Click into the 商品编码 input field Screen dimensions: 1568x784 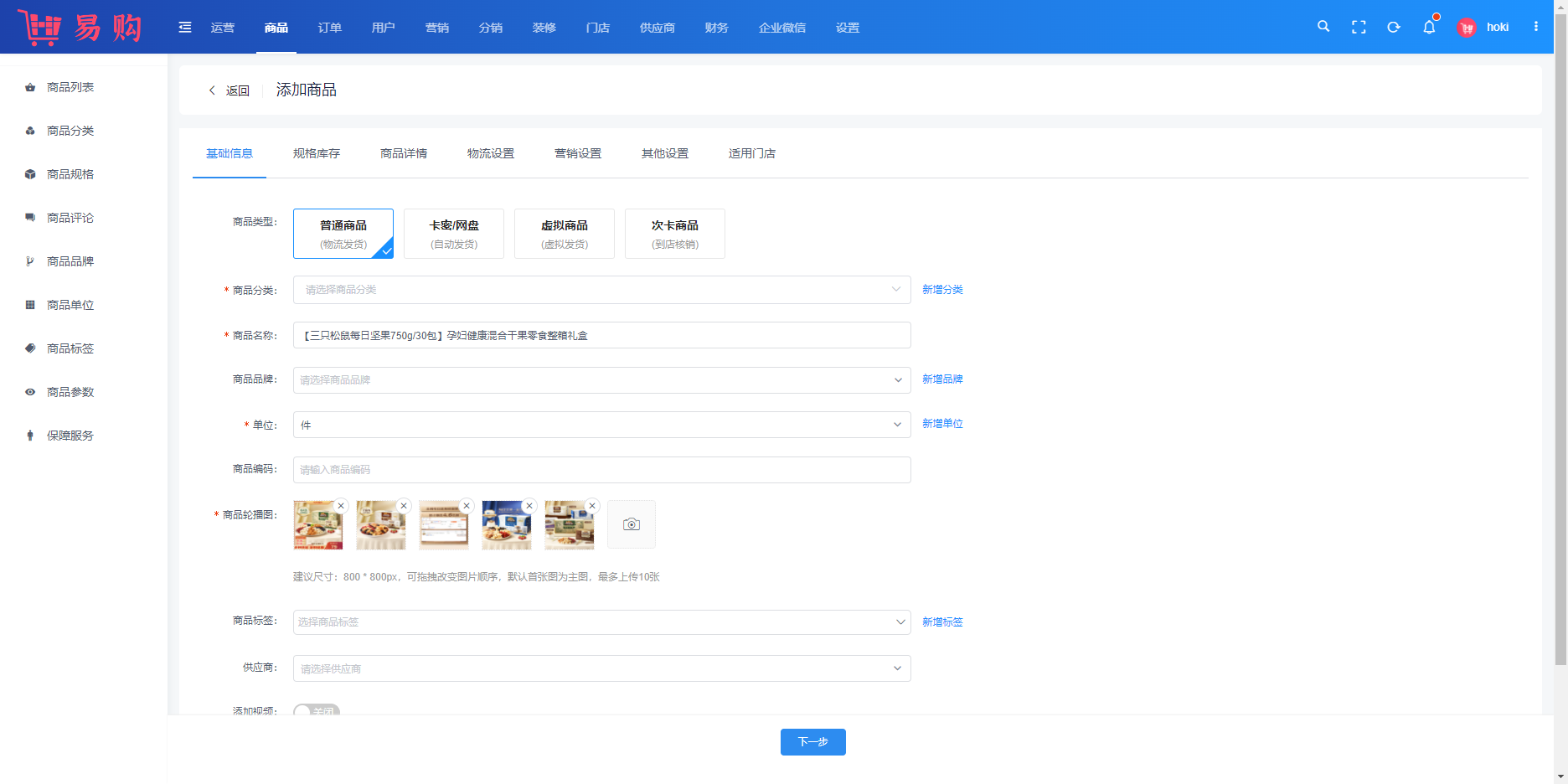pyautogui.click(x=601, y=470)
